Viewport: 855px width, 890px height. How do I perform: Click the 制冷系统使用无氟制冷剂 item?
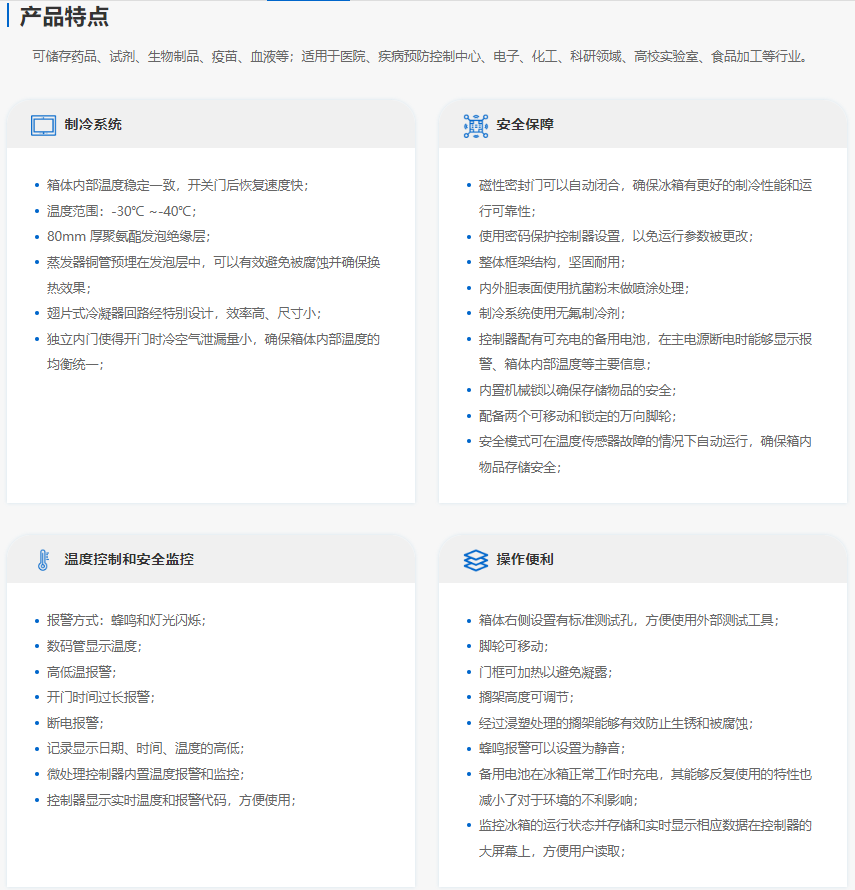tap(551, 314)
